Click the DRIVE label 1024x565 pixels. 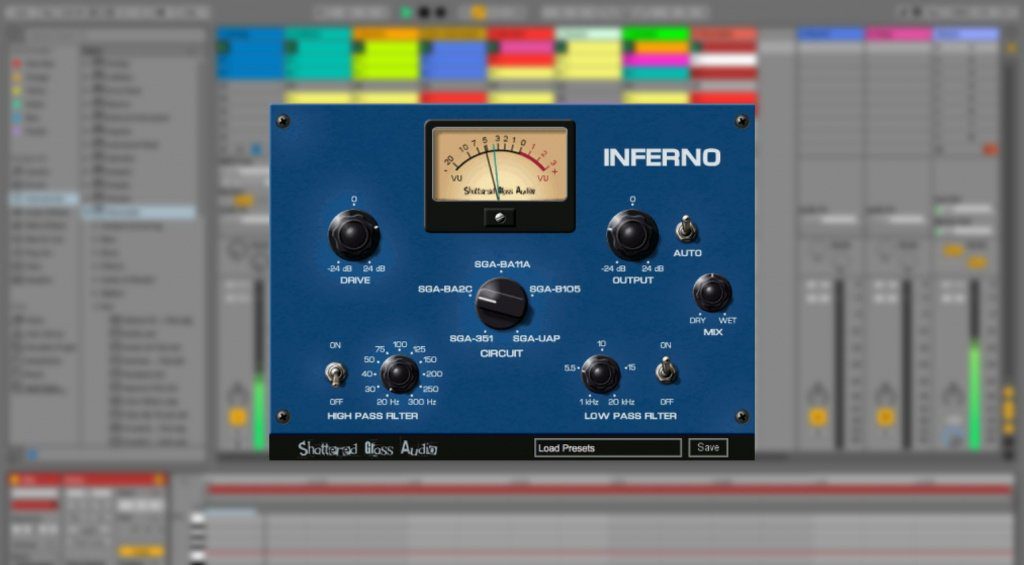(355, 280)
